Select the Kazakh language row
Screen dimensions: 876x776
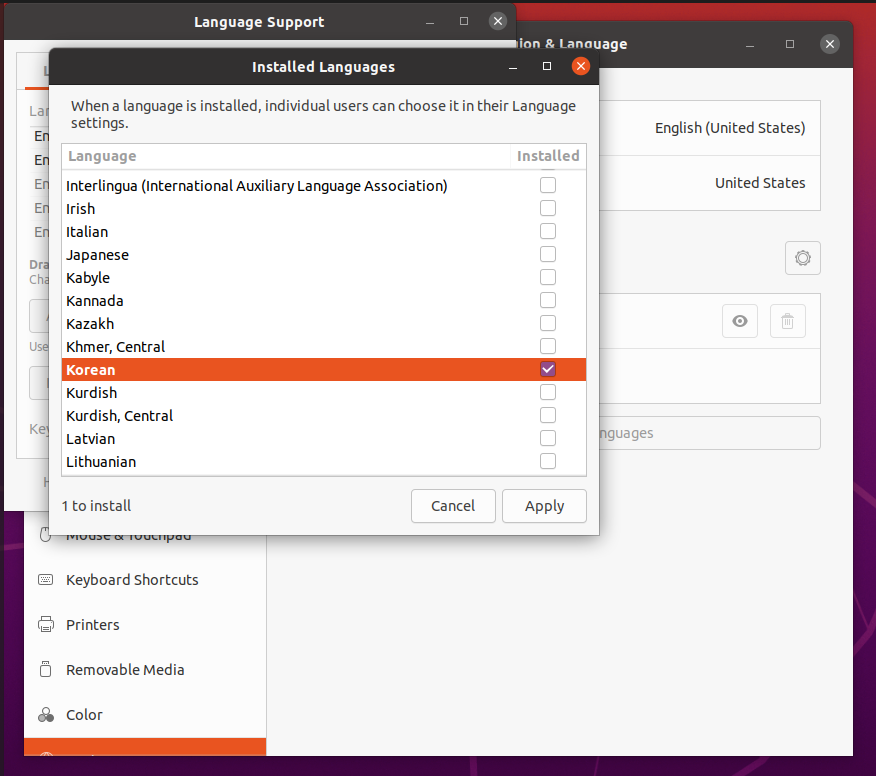click(324, 323)
